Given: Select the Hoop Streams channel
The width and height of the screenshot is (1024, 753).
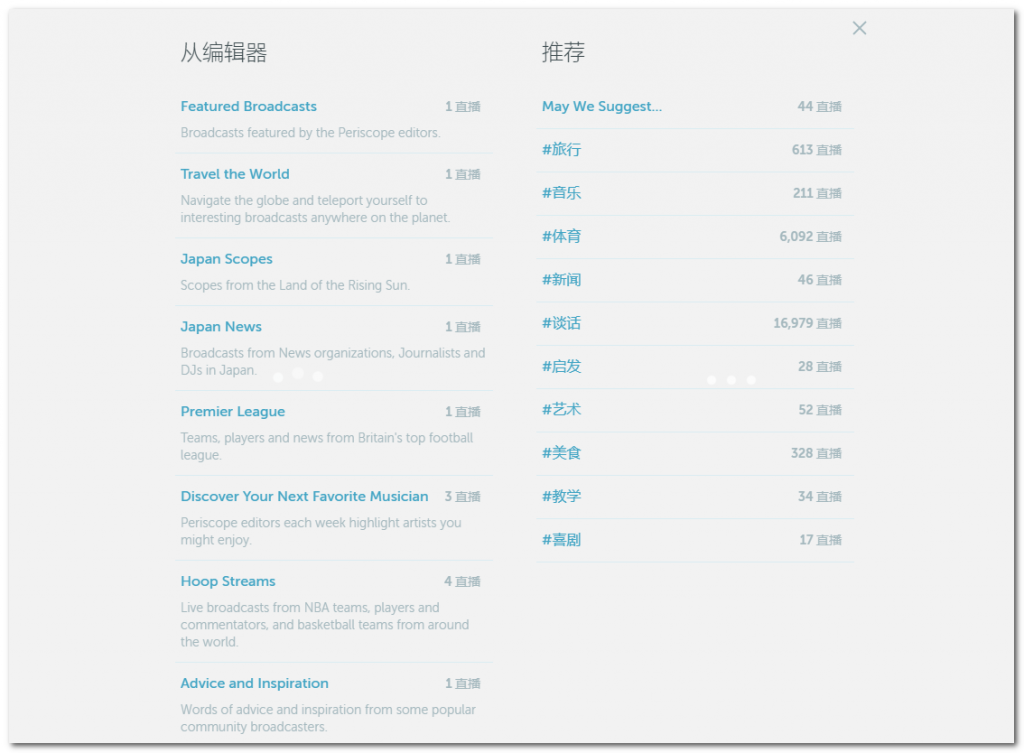Looking at the screenshot, I should (227, 582).
